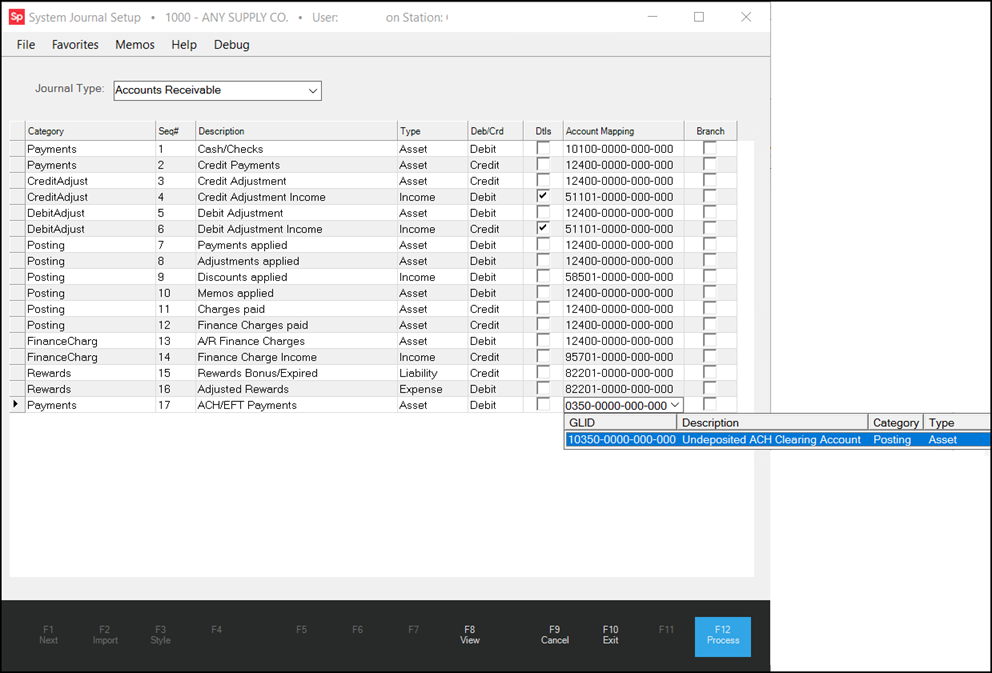This screenshot has height=673, width=992.
Task: Click F9 Cancel function key
Action: 554,635
